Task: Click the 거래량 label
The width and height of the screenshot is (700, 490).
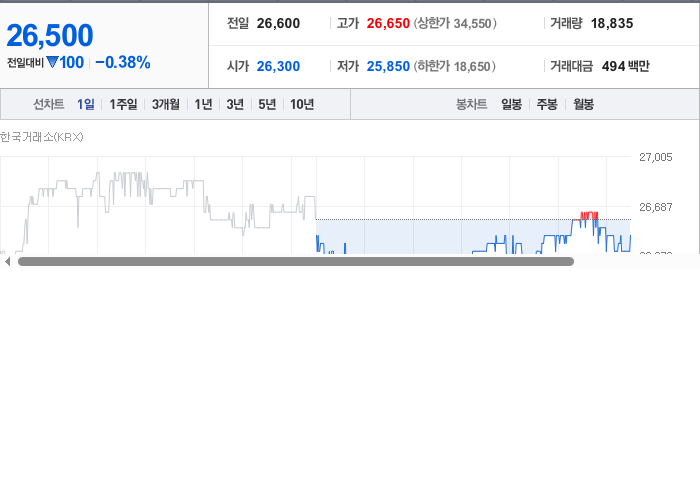Action: tap(566, 23)
